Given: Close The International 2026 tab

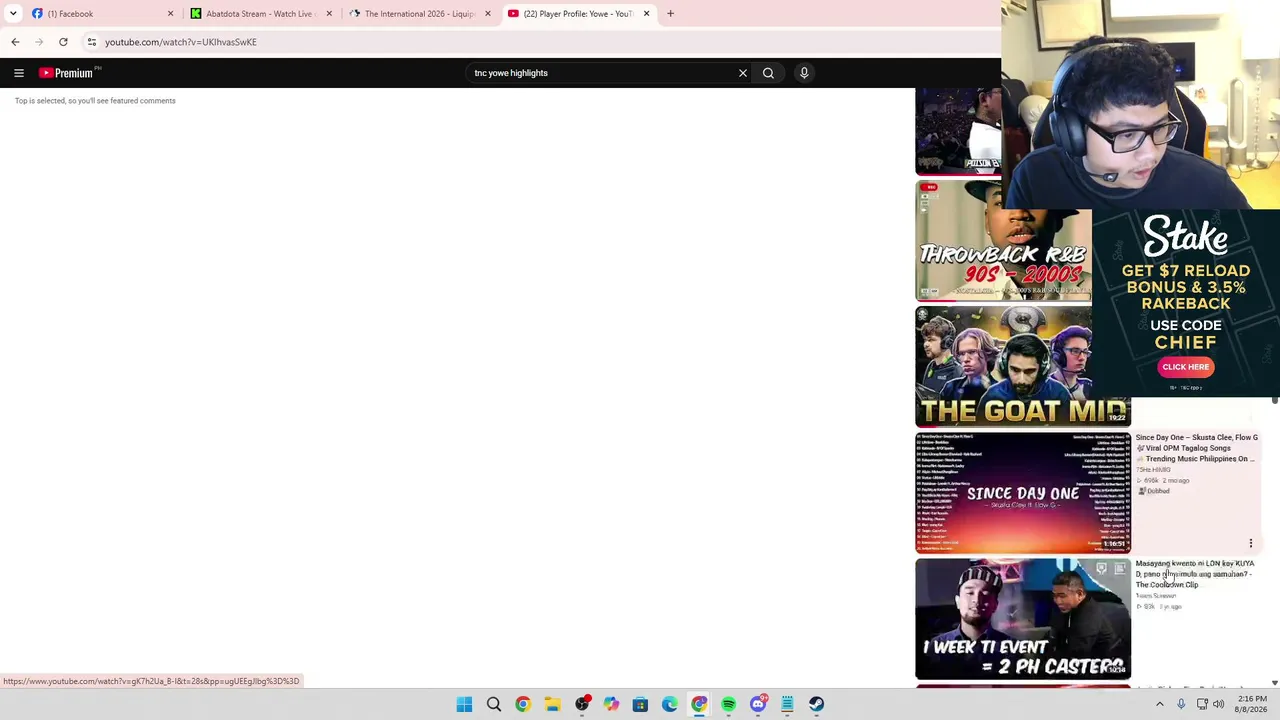Looking at the screenshot, I should (488, 14).
